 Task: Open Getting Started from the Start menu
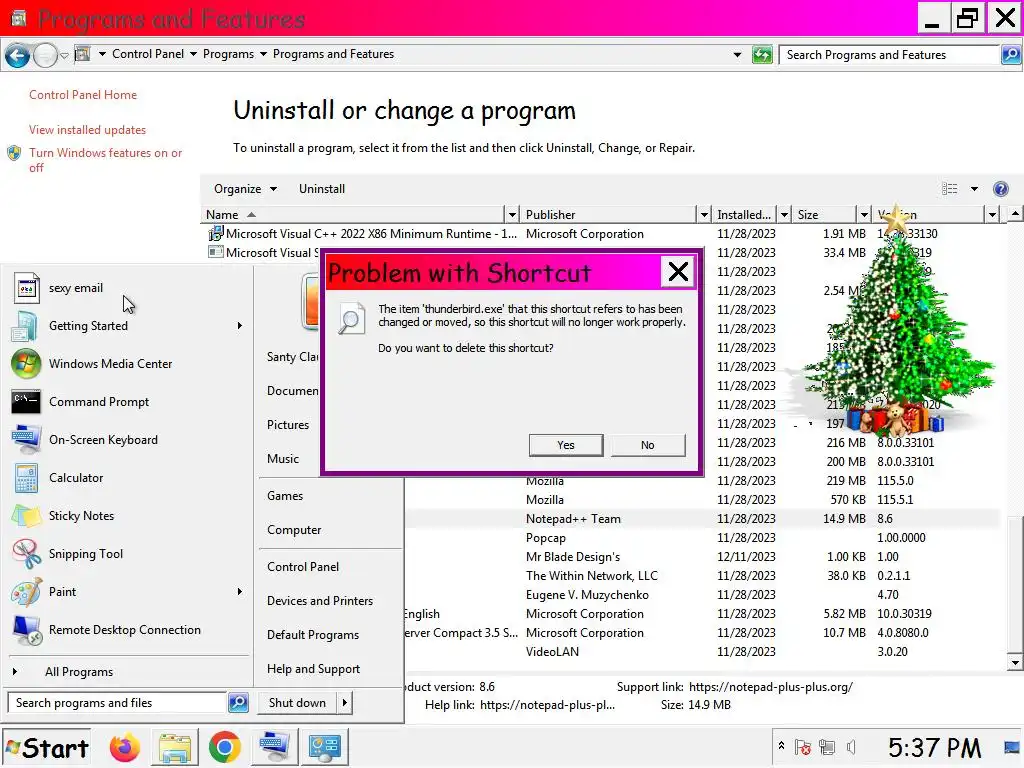click(88, 326)
